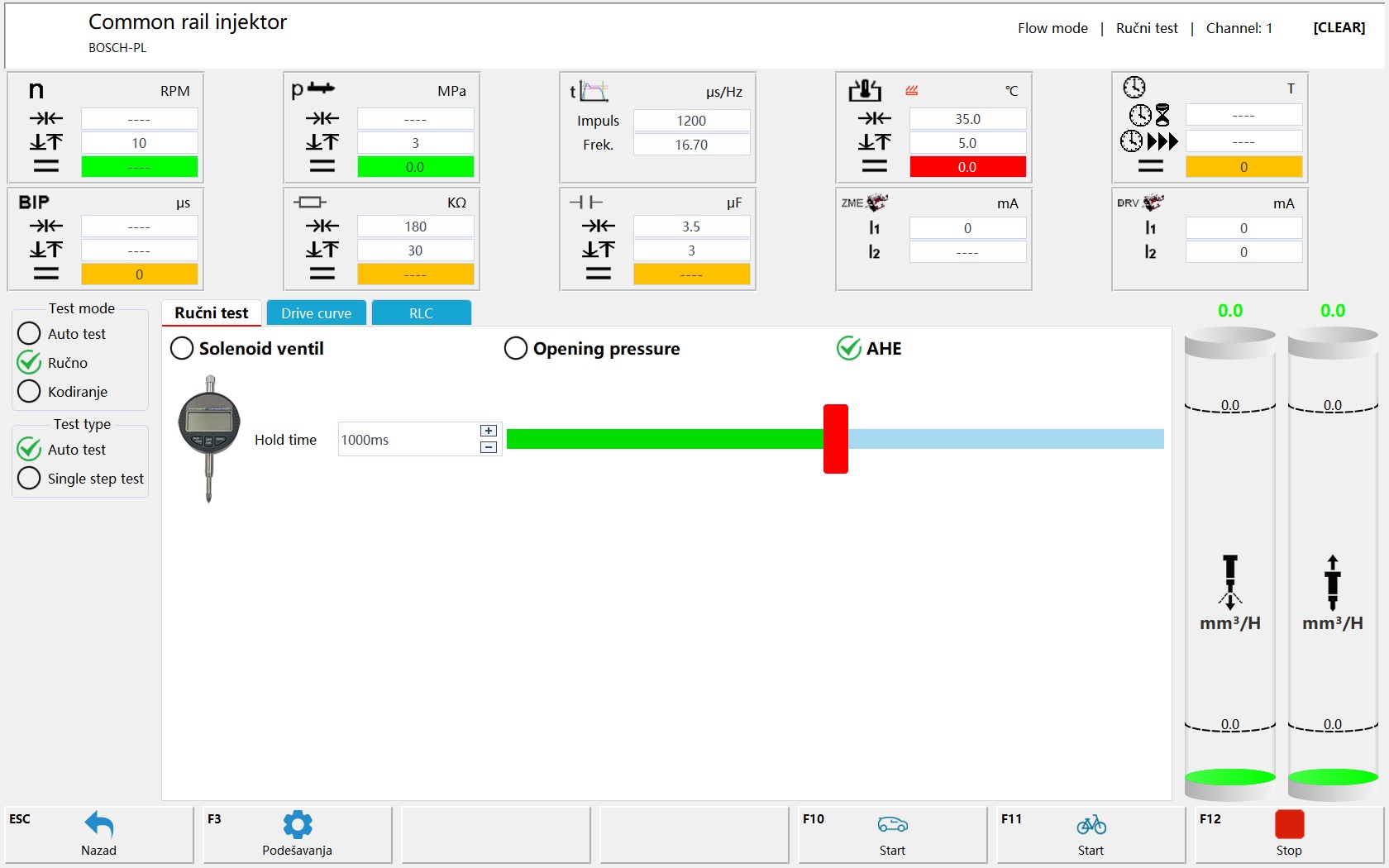Select the Auto test mode radio button
Image resolution: width=1389 pixels, height=868 pixels.
coord(29,334)
